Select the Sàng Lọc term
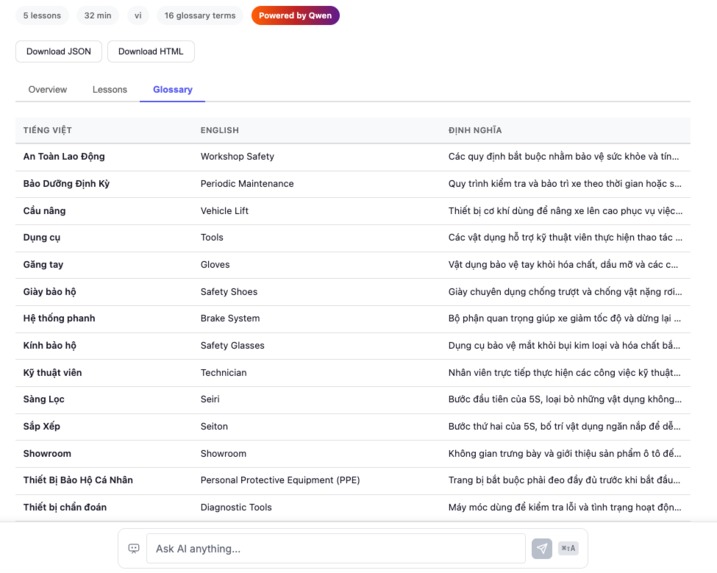The height and width of the screenshot is (573, 717). (43, 399)
